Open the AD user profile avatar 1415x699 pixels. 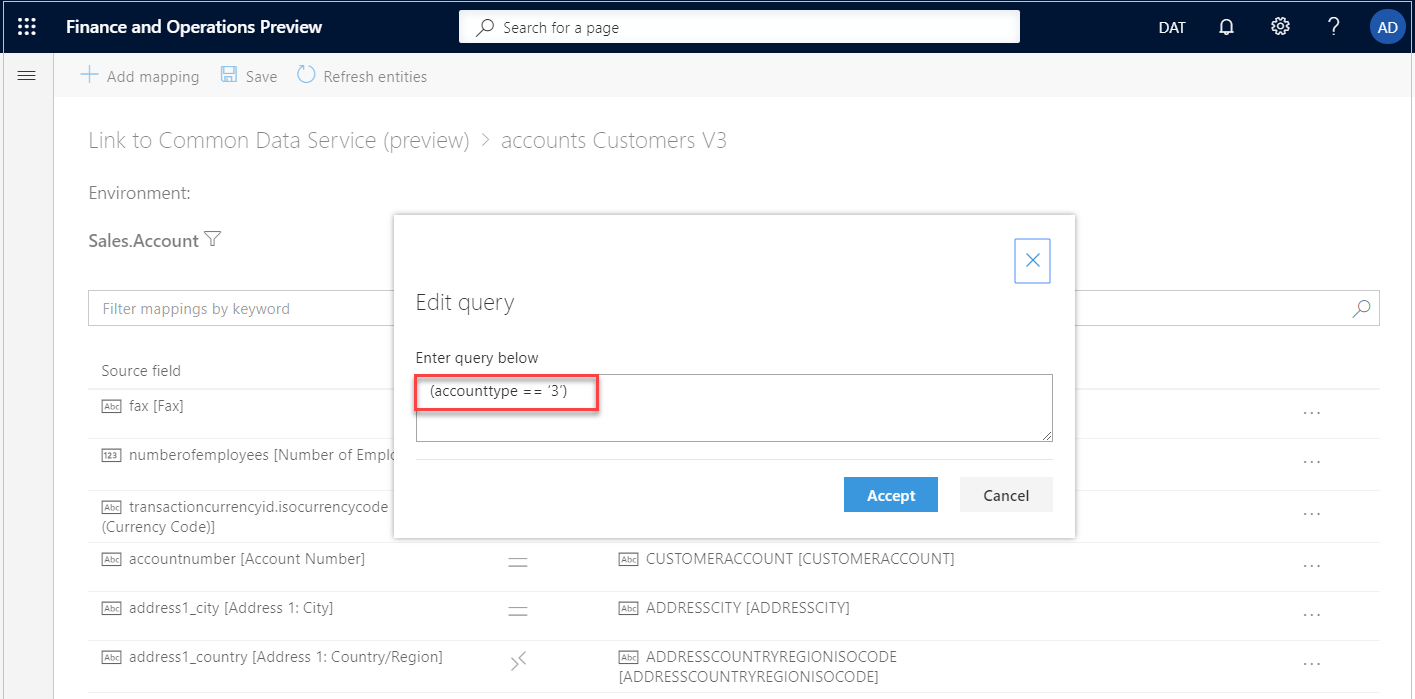(x=1387, y=27)
